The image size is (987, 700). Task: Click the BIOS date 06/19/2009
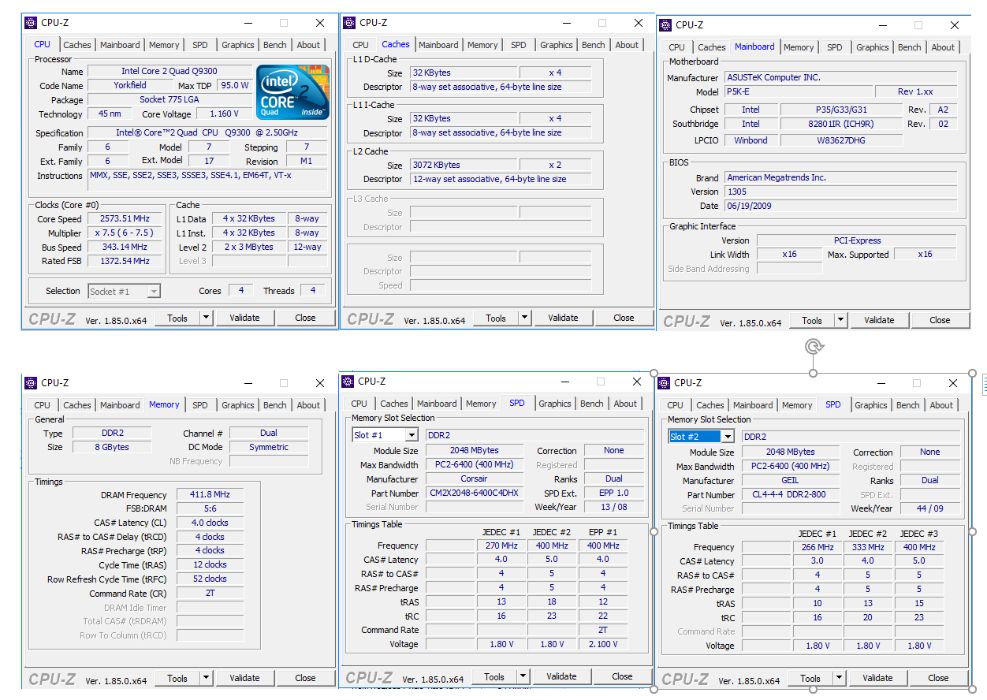841,206
